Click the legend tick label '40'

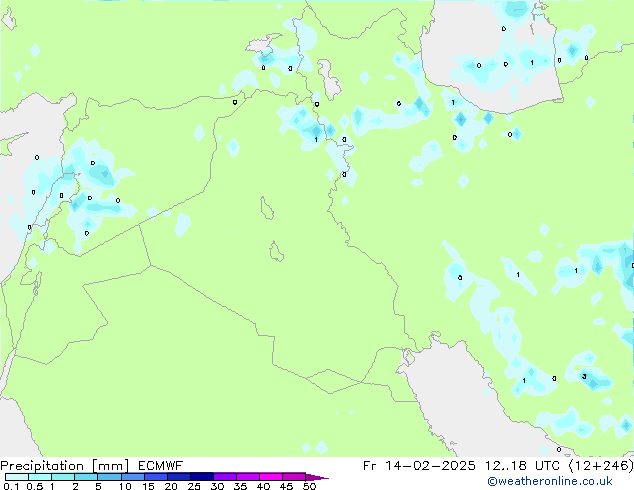coord(263,486)
